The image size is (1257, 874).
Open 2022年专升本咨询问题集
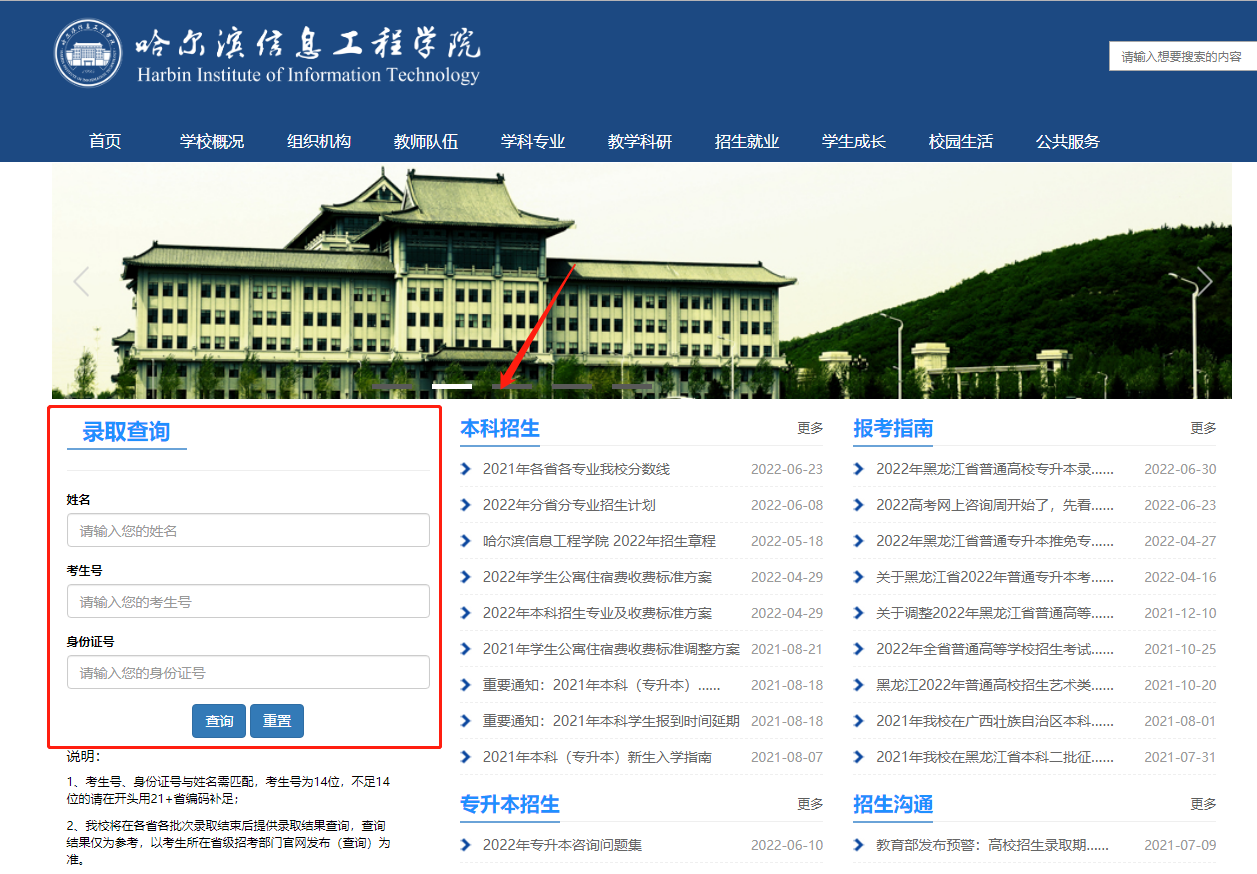[562, 845]
